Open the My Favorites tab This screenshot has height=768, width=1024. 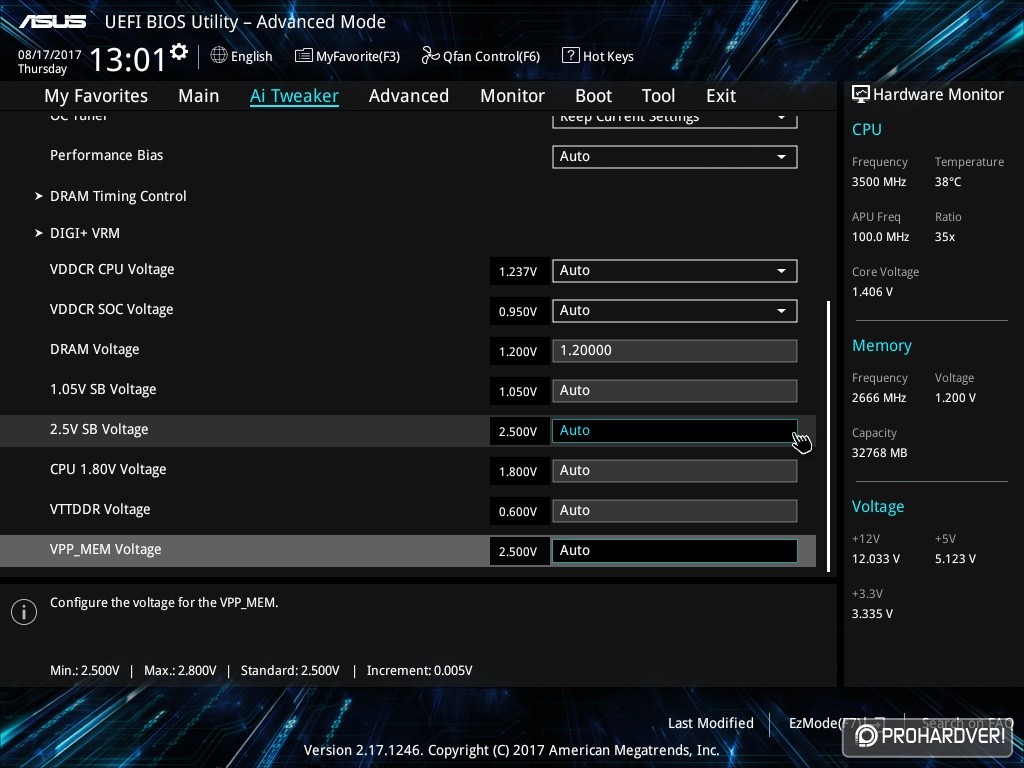[x=96, y=96]
